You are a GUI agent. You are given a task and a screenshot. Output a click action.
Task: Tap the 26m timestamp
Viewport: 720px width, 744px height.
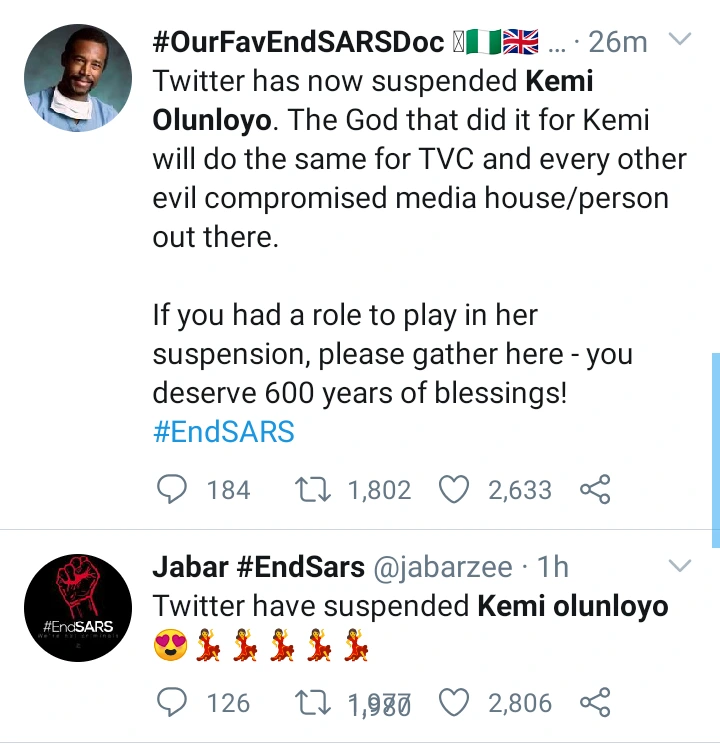[618, 42]
